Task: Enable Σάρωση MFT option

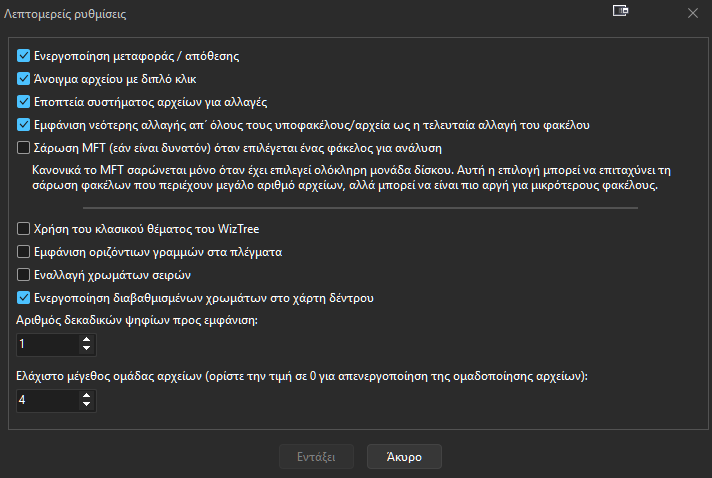Action: (25, 148)
